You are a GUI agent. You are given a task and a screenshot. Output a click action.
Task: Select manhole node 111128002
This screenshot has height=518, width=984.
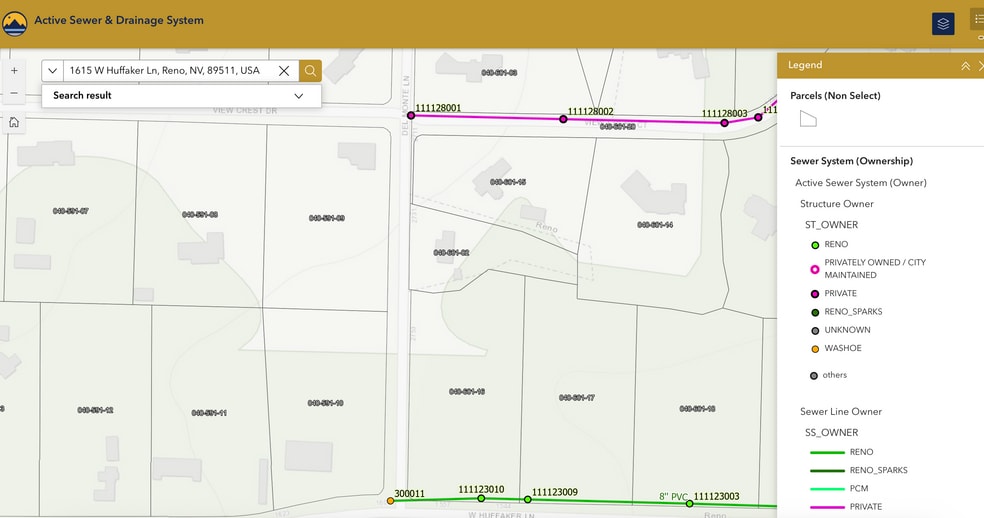click(563, 119)
